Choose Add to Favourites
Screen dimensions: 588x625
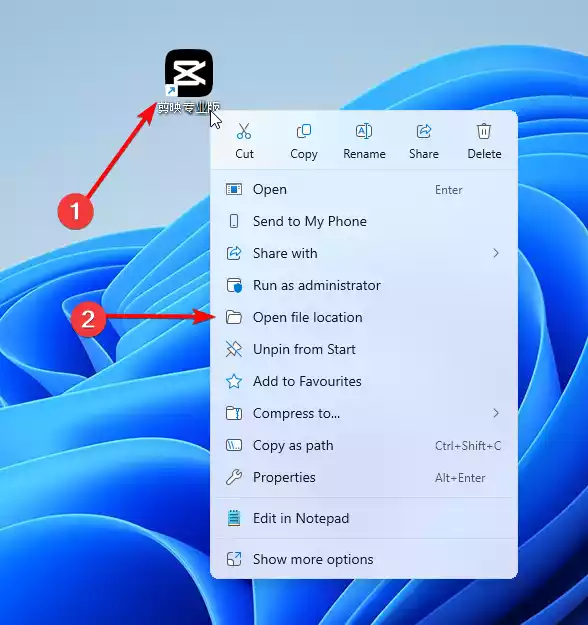pyautogui.click(x=364, y=381)
